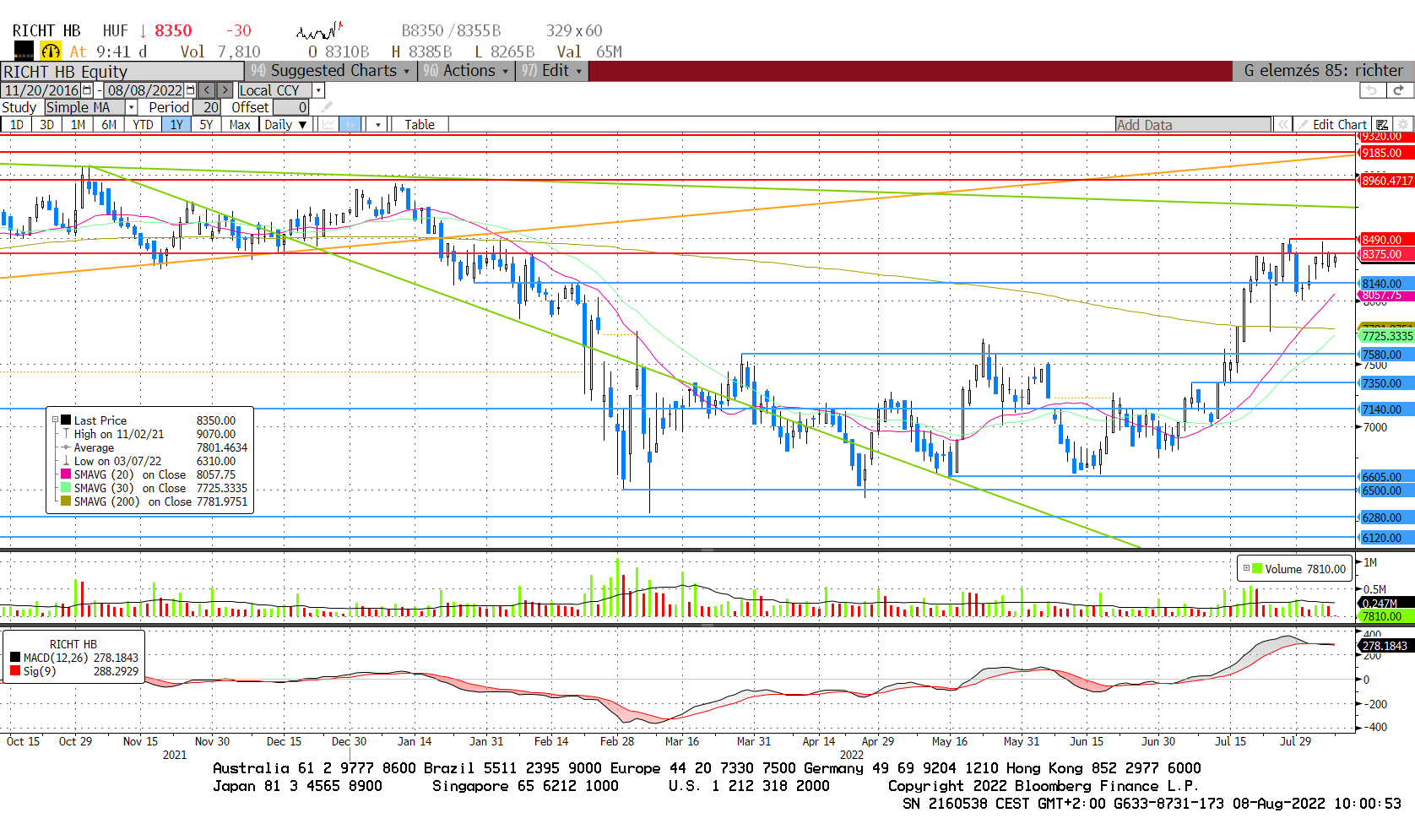Expand the Simple MA study dropdown

click(x=131, y=107)
